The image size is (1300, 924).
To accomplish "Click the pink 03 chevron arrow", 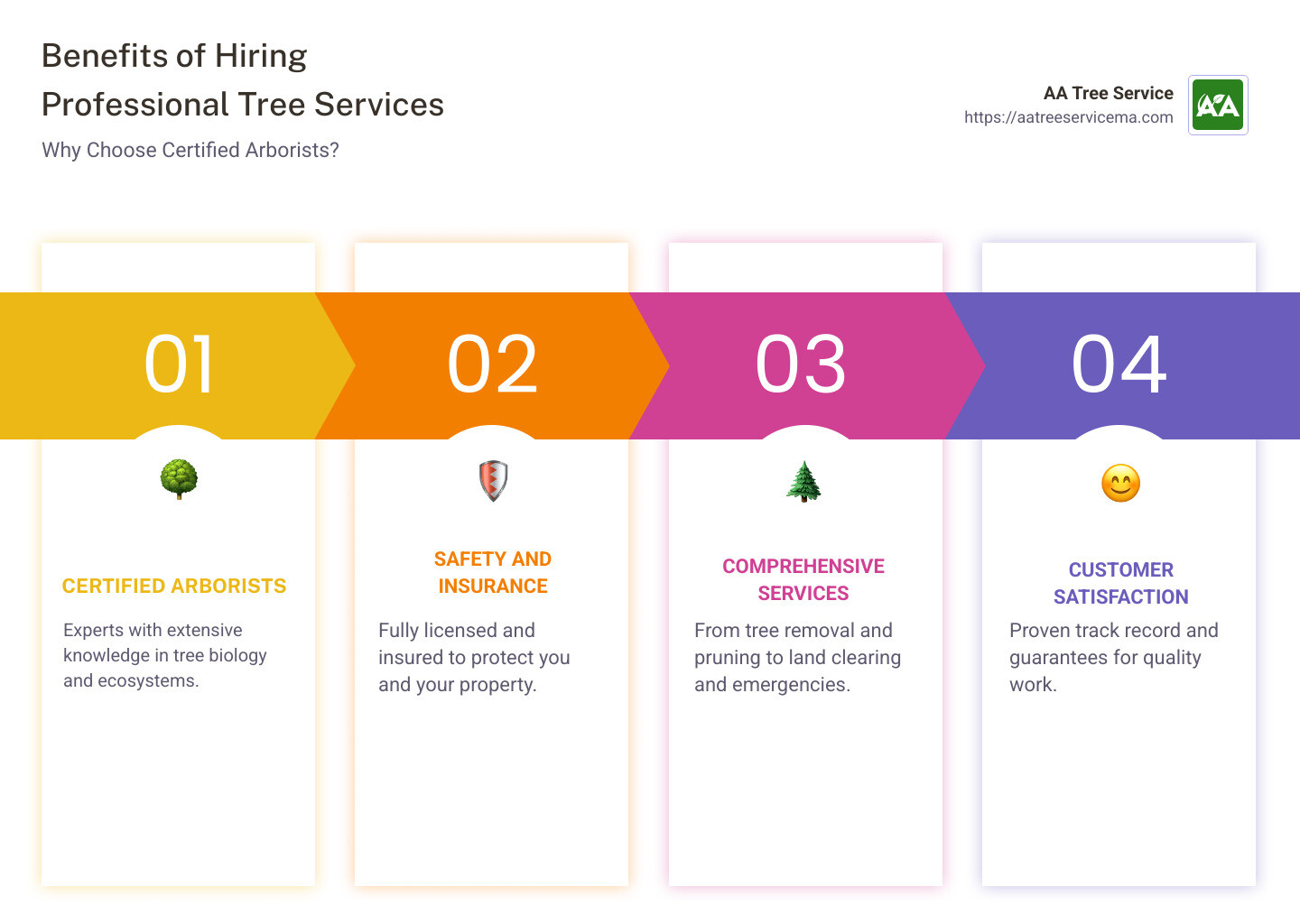I will click(803, 365).
